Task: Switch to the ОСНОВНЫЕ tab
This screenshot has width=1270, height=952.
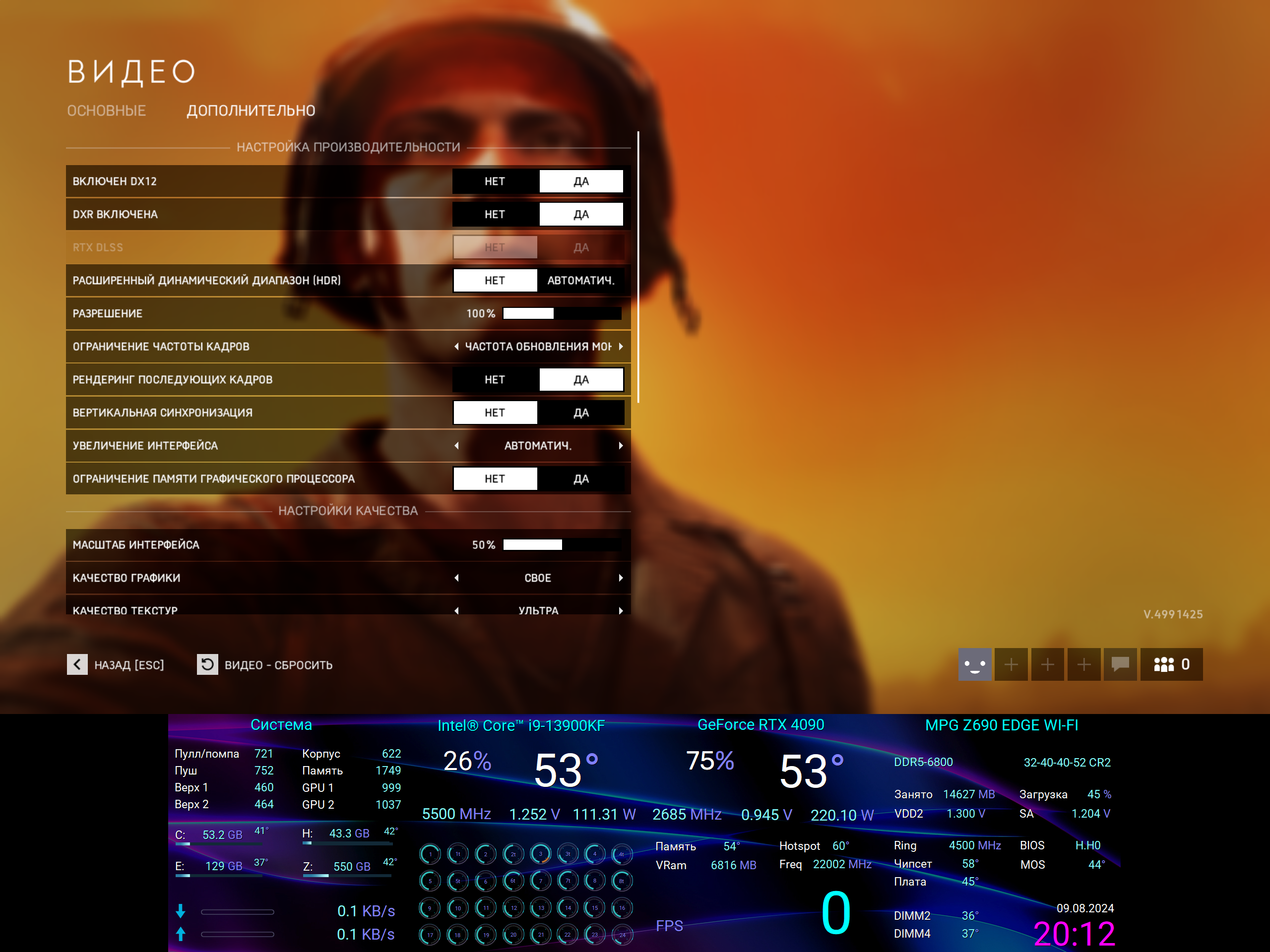Action: tap(106, 111)
